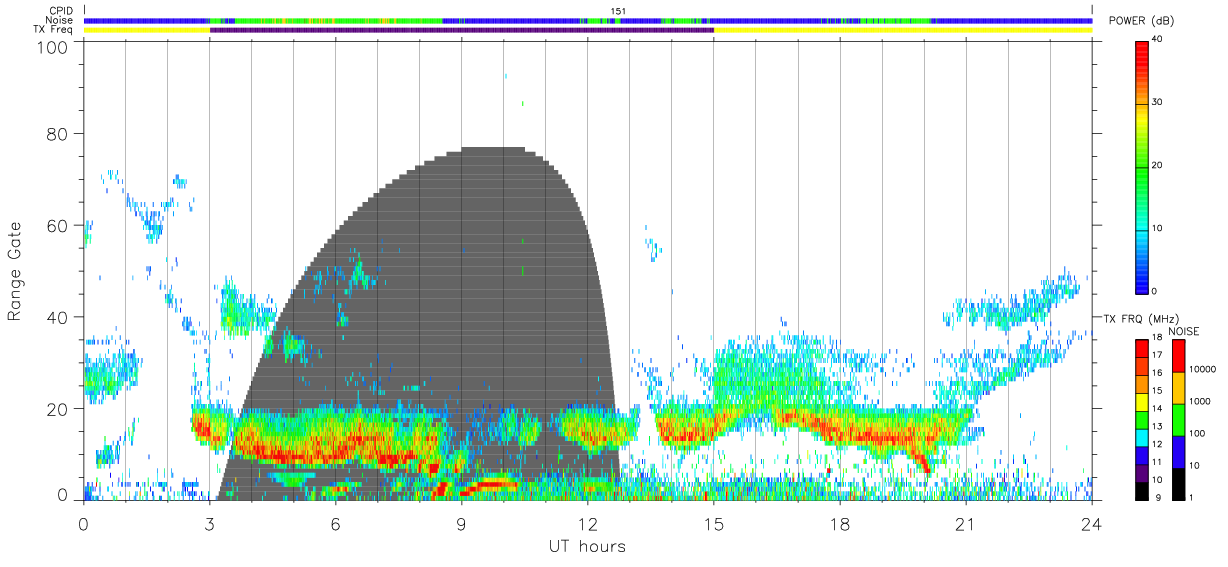The image size is (1228, 567).
Task: Click the x-axis tick label "15"
Action: (x=714, y=523)
